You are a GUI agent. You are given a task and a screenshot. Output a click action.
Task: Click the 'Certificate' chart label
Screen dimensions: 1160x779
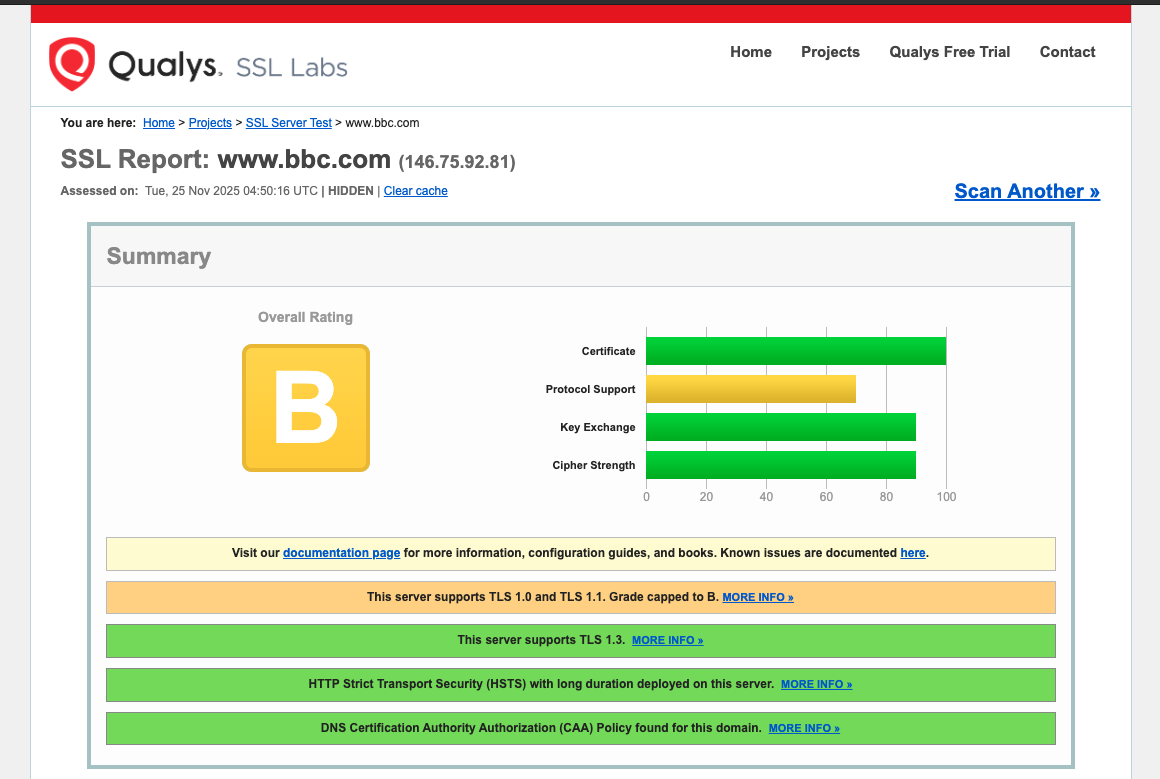coord(608,351)
